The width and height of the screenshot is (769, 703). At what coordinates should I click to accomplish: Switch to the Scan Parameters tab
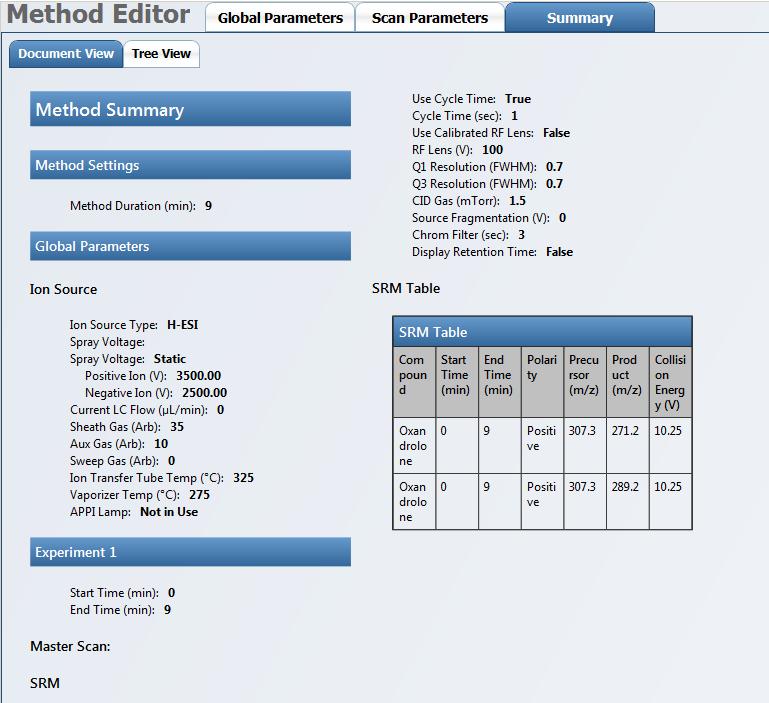coord(430,18)
